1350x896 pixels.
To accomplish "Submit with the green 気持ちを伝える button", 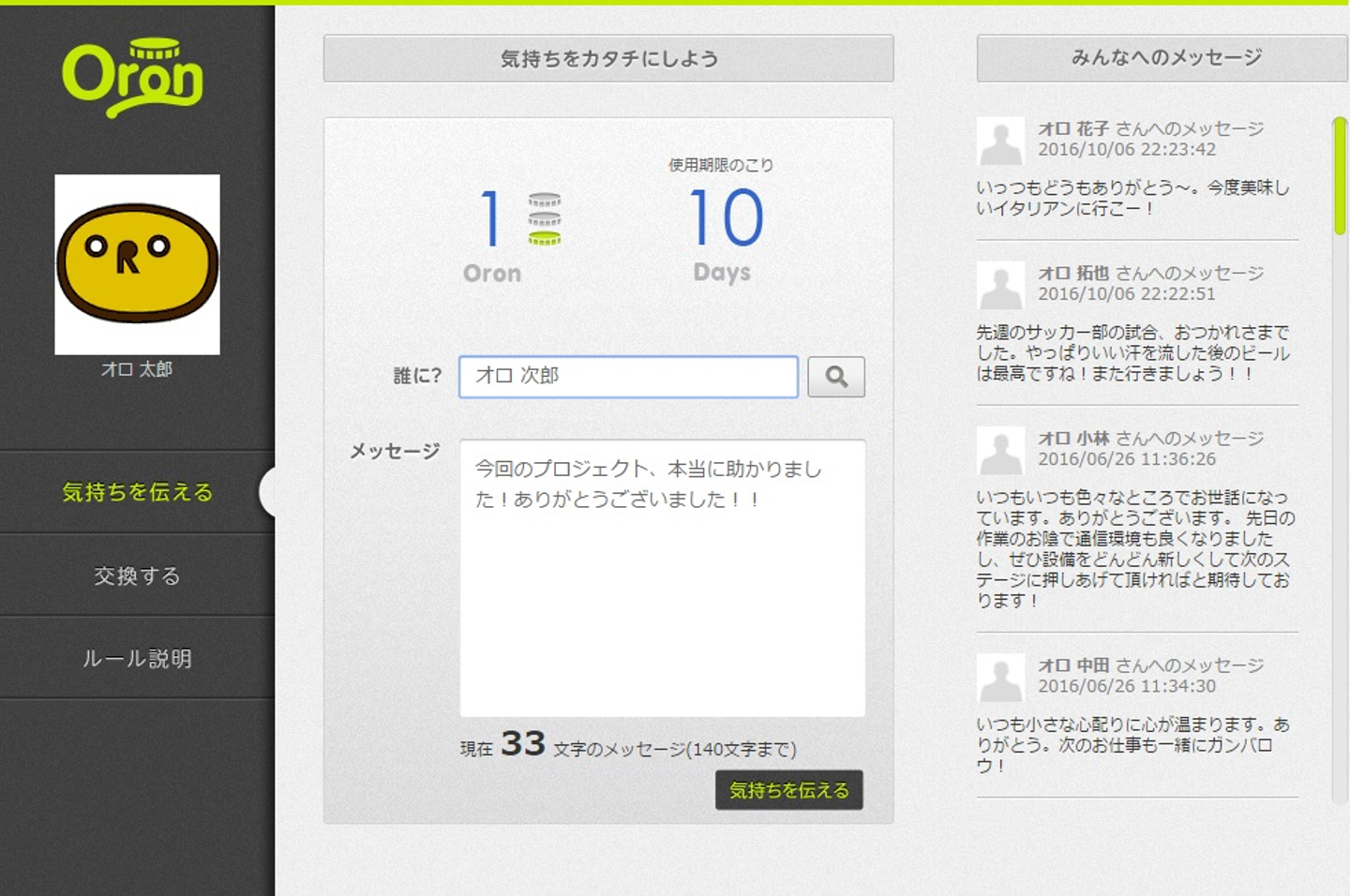I will (789, 790).
